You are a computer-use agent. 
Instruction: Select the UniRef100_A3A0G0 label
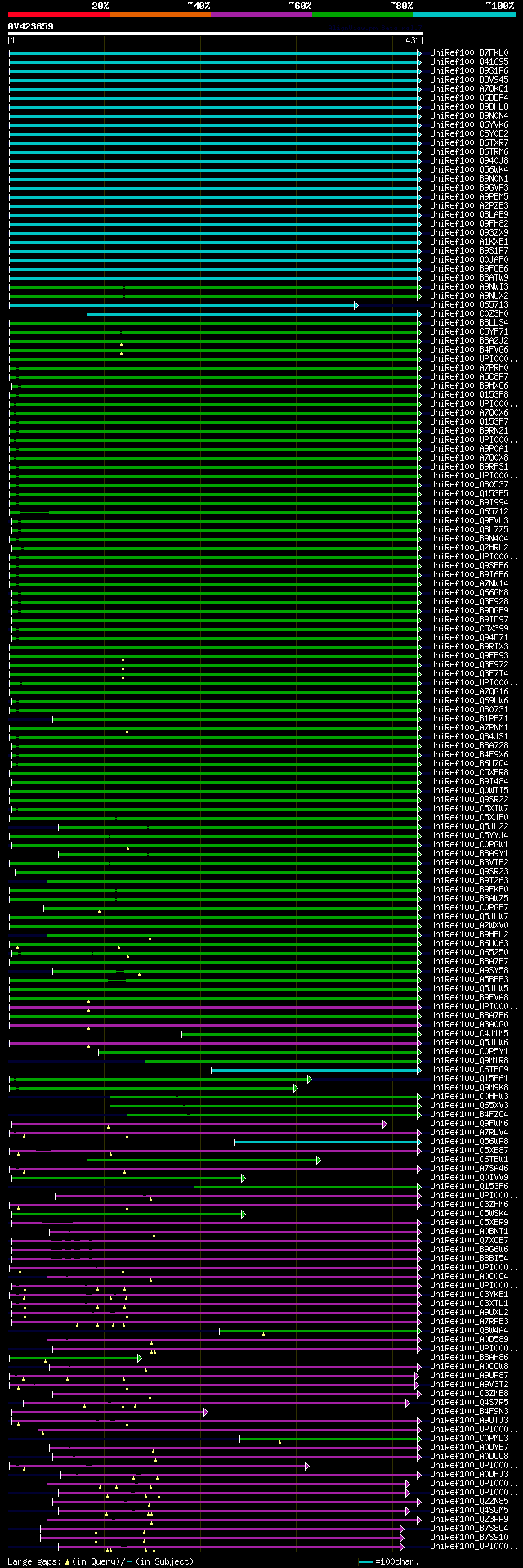click(470, 1024)
